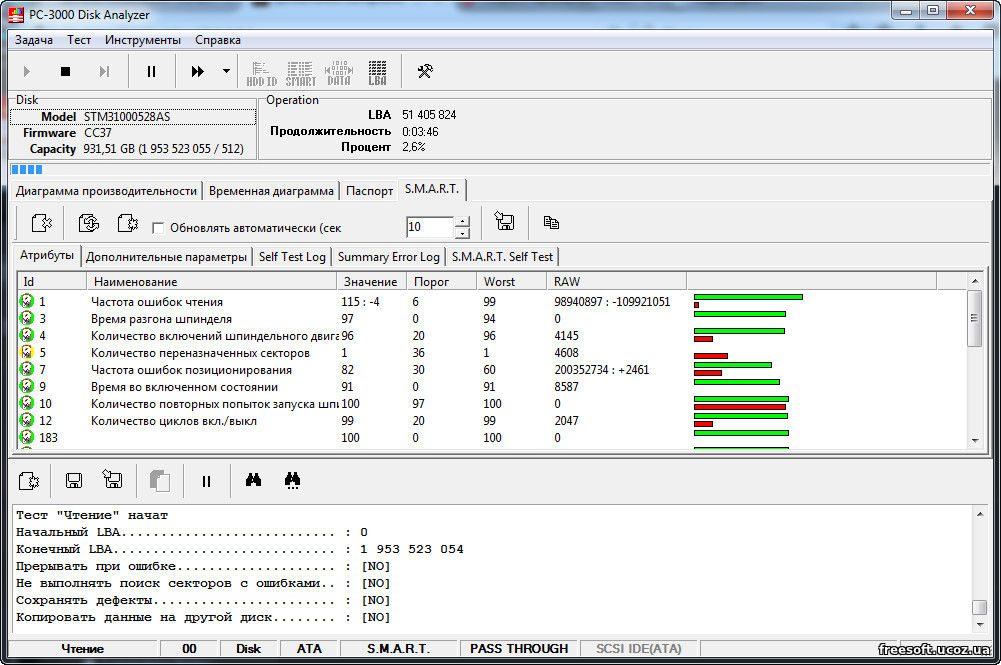Open the Summary Error Log sub-tab
The width and height of the screenshot is (1001, 665).
coord(388,257)
